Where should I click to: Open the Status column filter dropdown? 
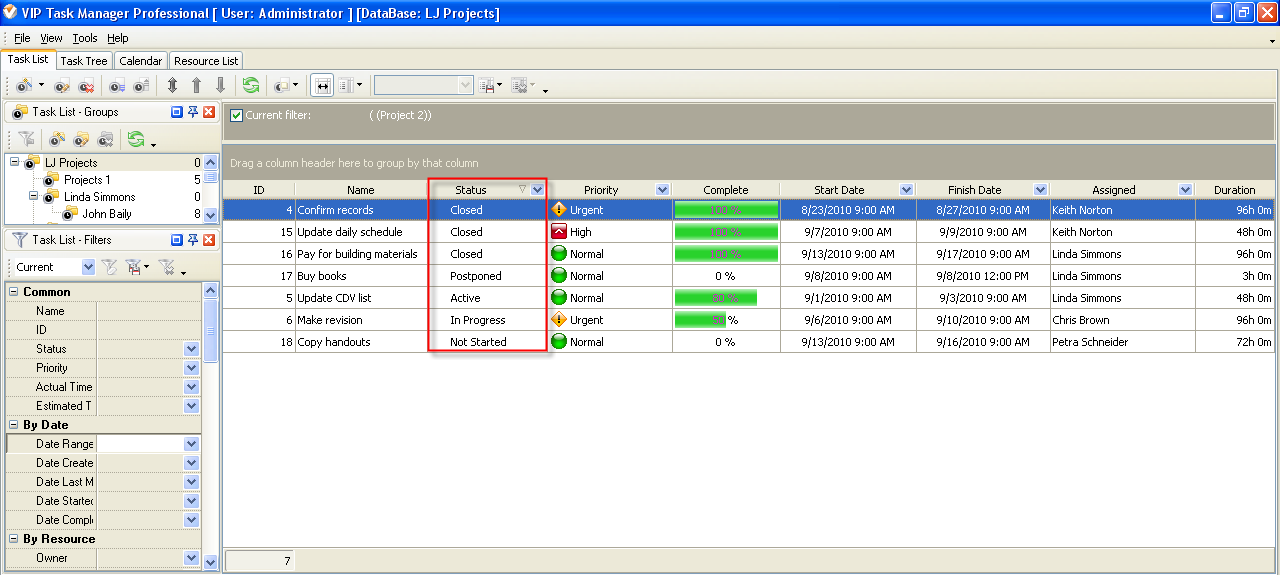[538, 190]
